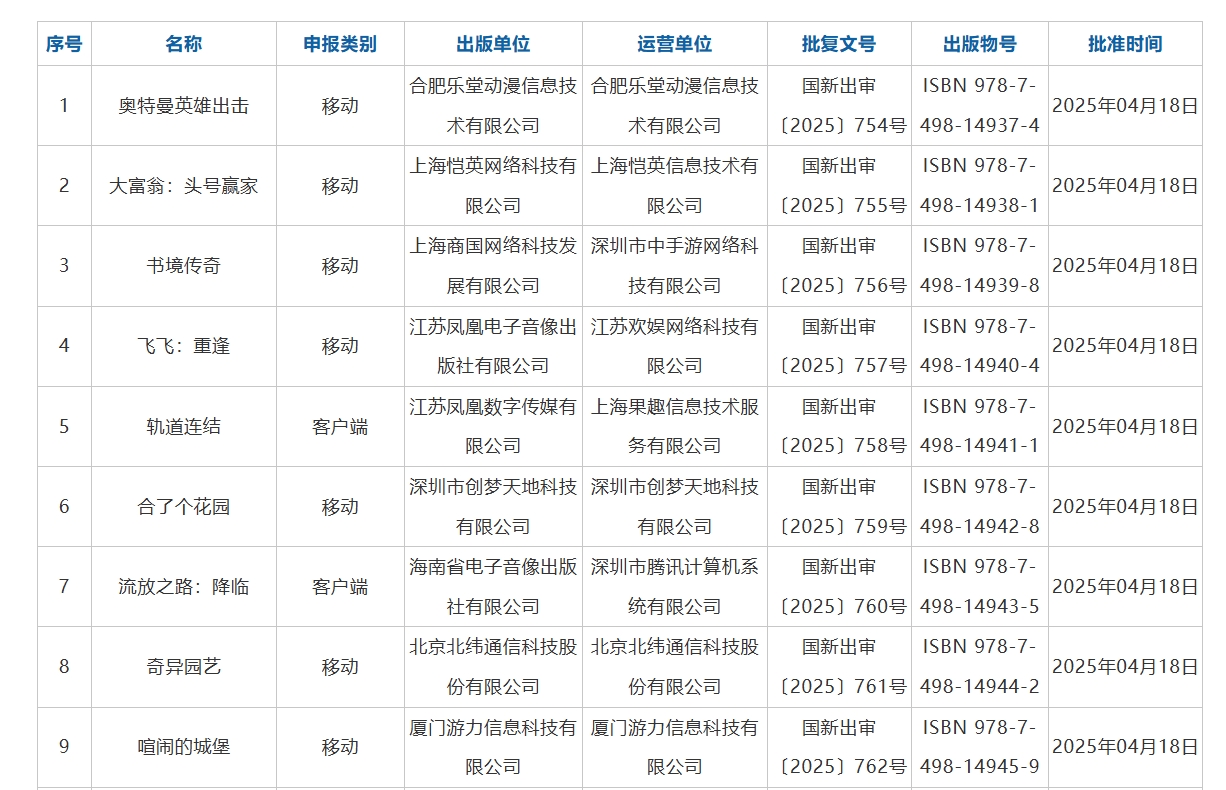This screenshot has height=790, width=1226.
Task: Click publisher 江苏凤凰电子音像出版社有限公司
Action: click(x=493, y=346)
